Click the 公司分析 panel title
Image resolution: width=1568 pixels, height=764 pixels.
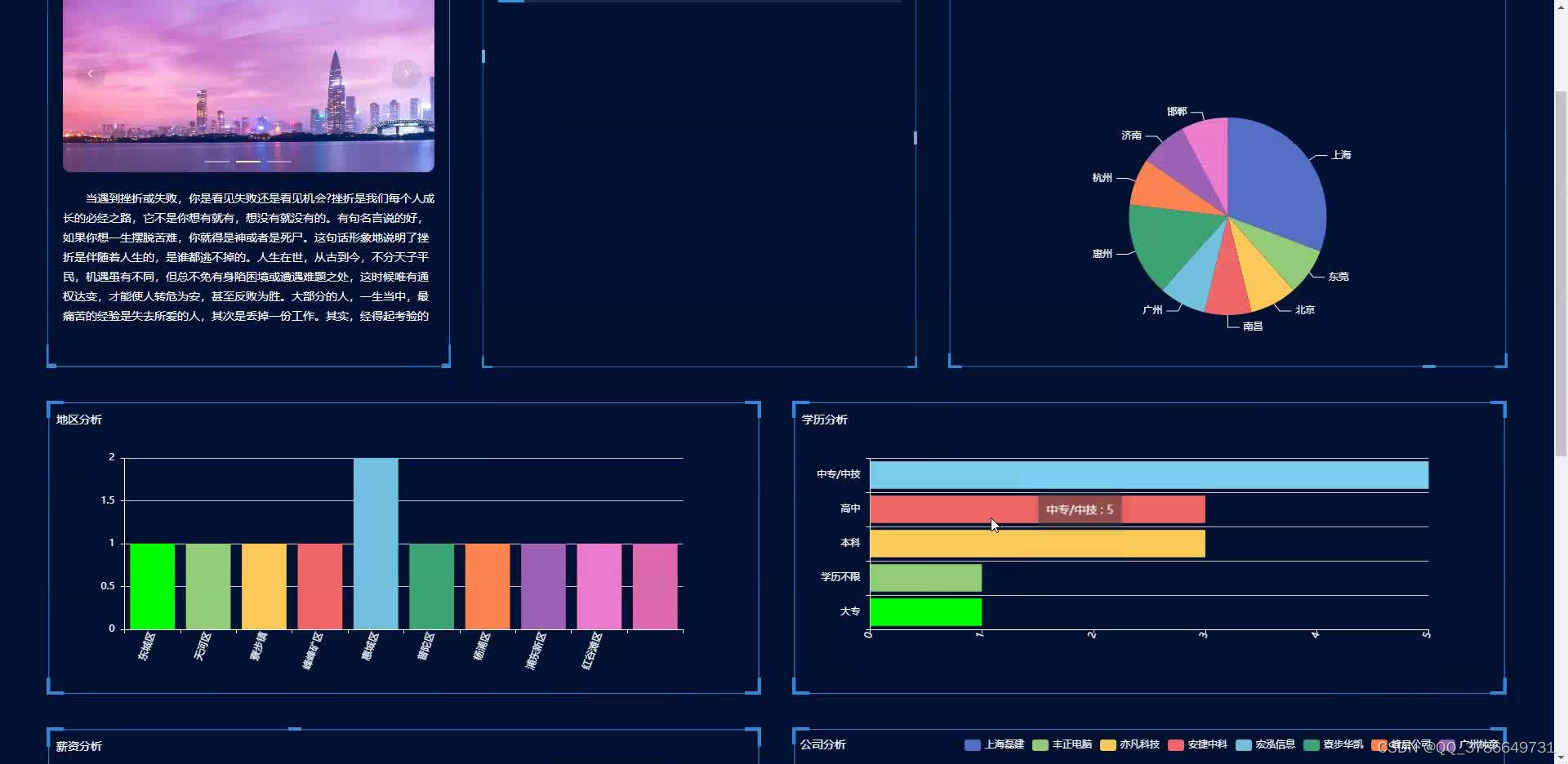coord(823,744)
